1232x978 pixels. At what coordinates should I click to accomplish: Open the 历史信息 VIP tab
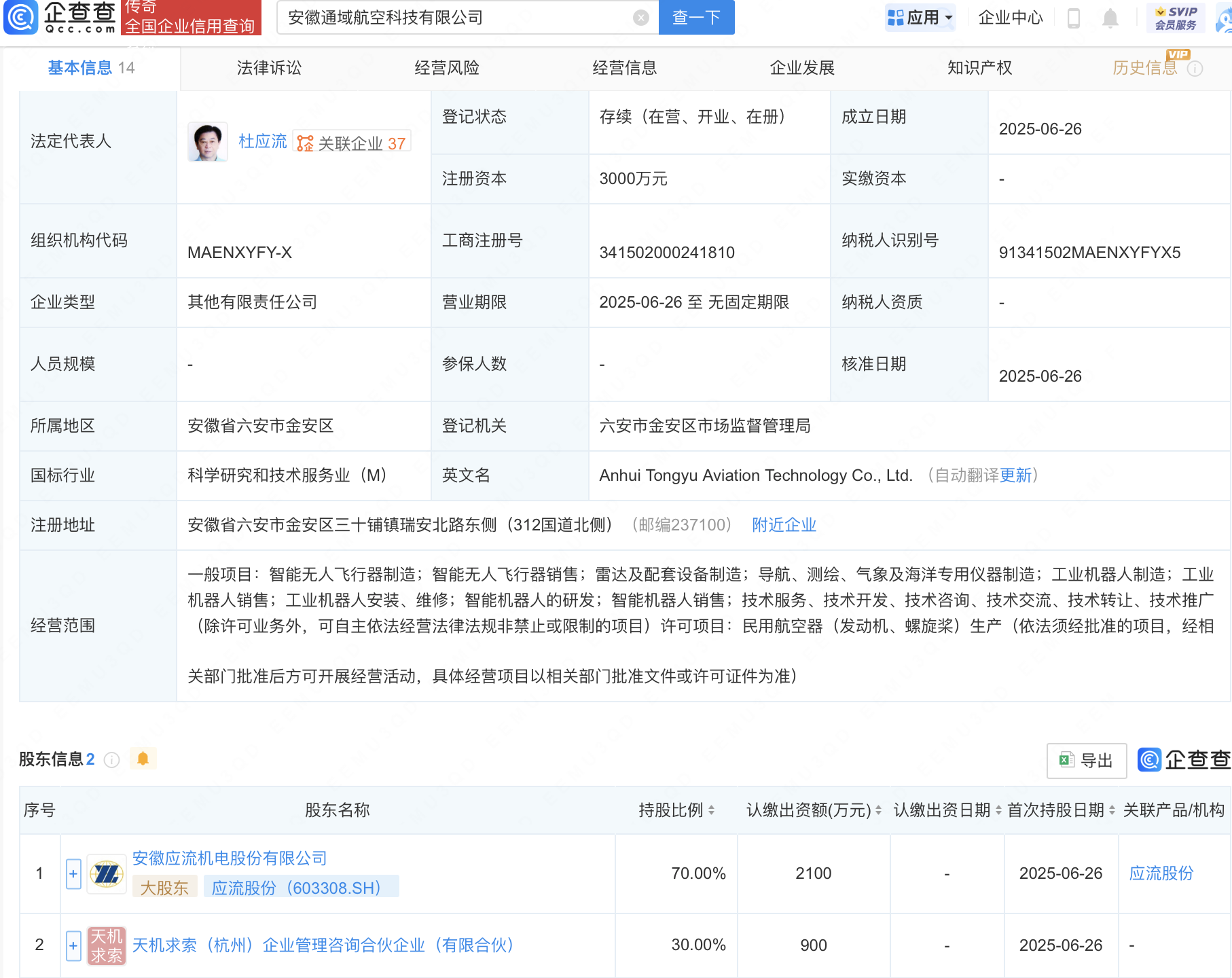(x=1145, y=68)
